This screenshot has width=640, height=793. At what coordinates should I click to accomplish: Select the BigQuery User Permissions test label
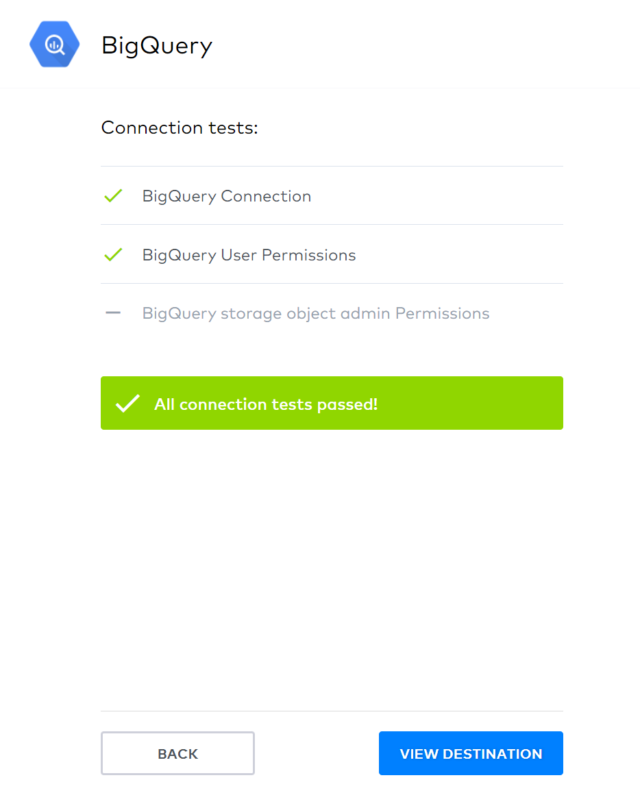click(x=249, y=255)
